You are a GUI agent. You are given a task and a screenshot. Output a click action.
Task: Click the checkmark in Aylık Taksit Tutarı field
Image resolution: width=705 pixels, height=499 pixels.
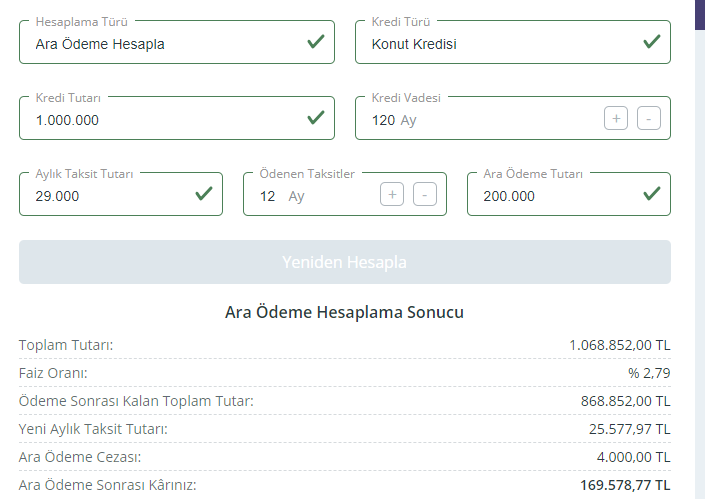coord(204,194)
